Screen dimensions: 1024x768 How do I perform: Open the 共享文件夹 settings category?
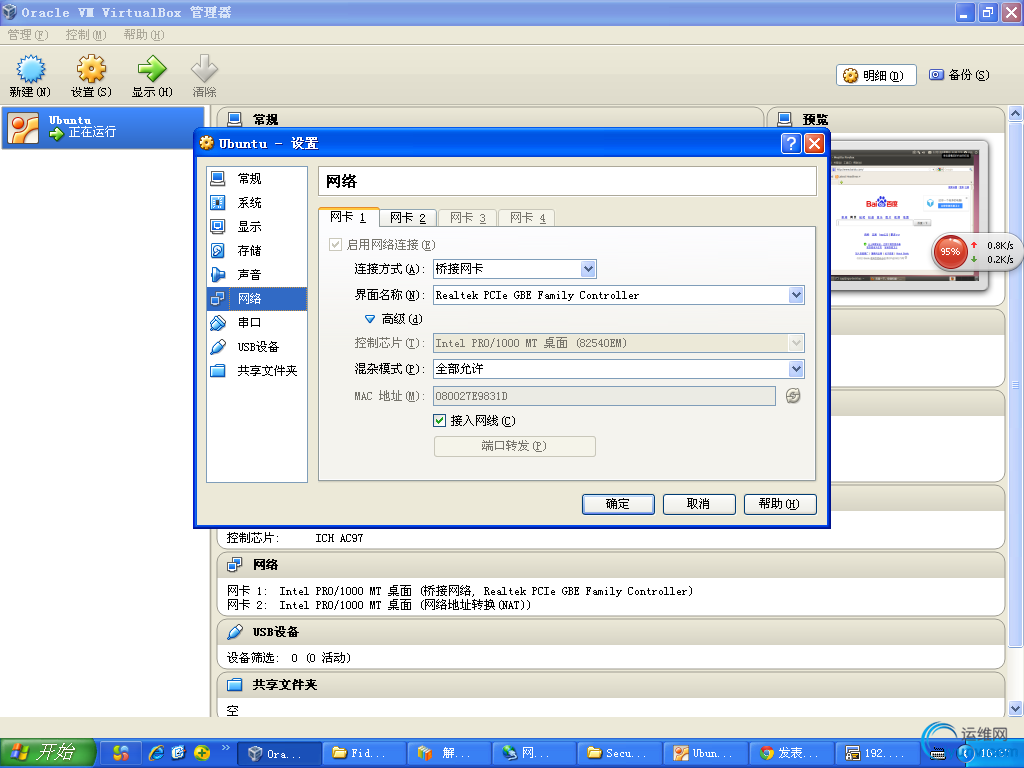(x=257, y=370)
